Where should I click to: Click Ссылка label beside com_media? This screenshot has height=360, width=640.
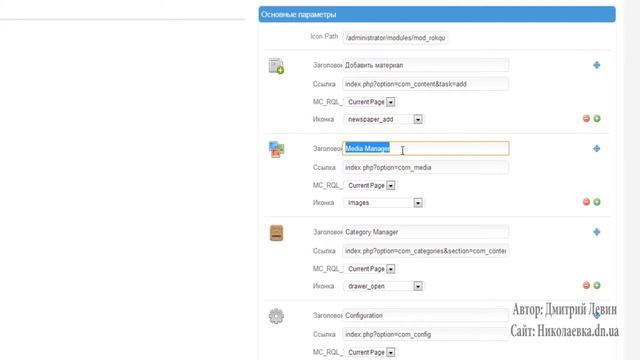[324, 167]
